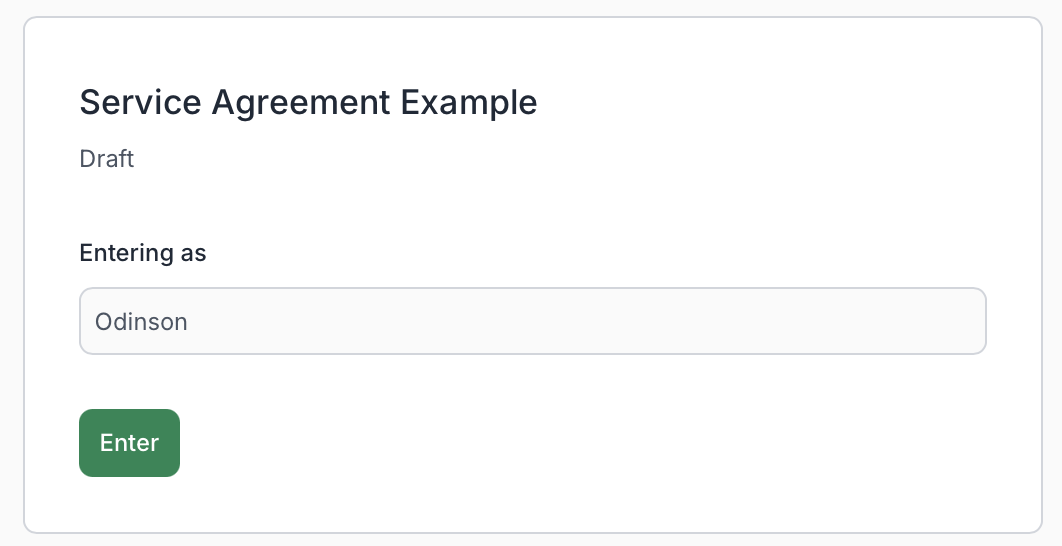This screenshot has height=546, width=1062.
Task: Click the document heading text
Action: pyautogui.click(x=308, y=102)
